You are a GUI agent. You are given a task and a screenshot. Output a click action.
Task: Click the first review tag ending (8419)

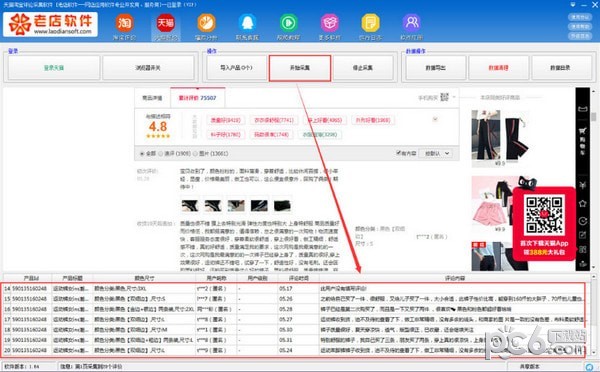[x=226, y=120]
